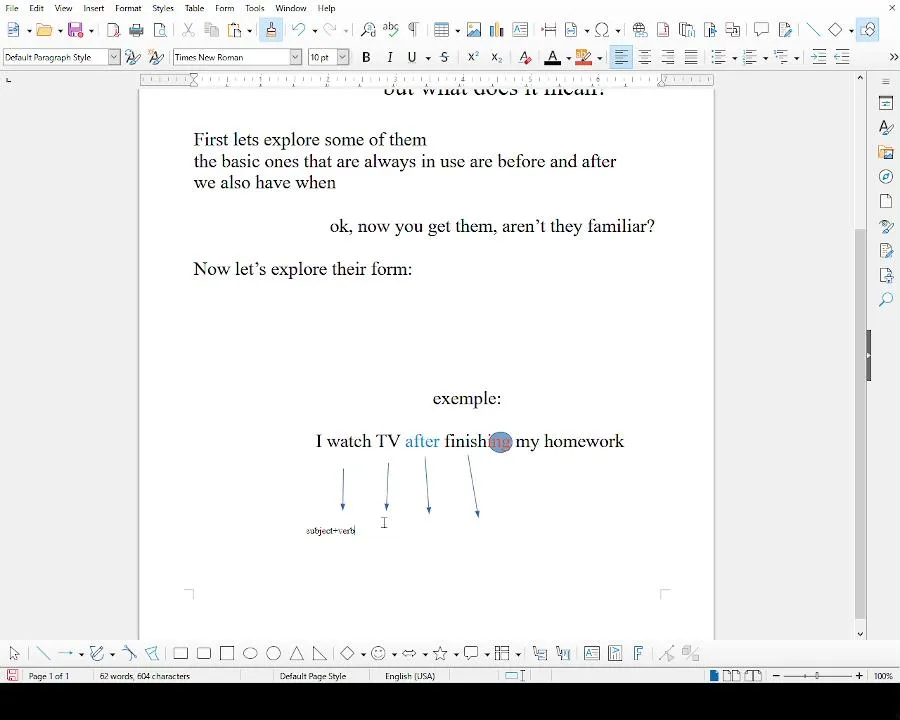This screenshot has width=900, height=720.
Task: Apply Subscript formatting
Action: 496,57
